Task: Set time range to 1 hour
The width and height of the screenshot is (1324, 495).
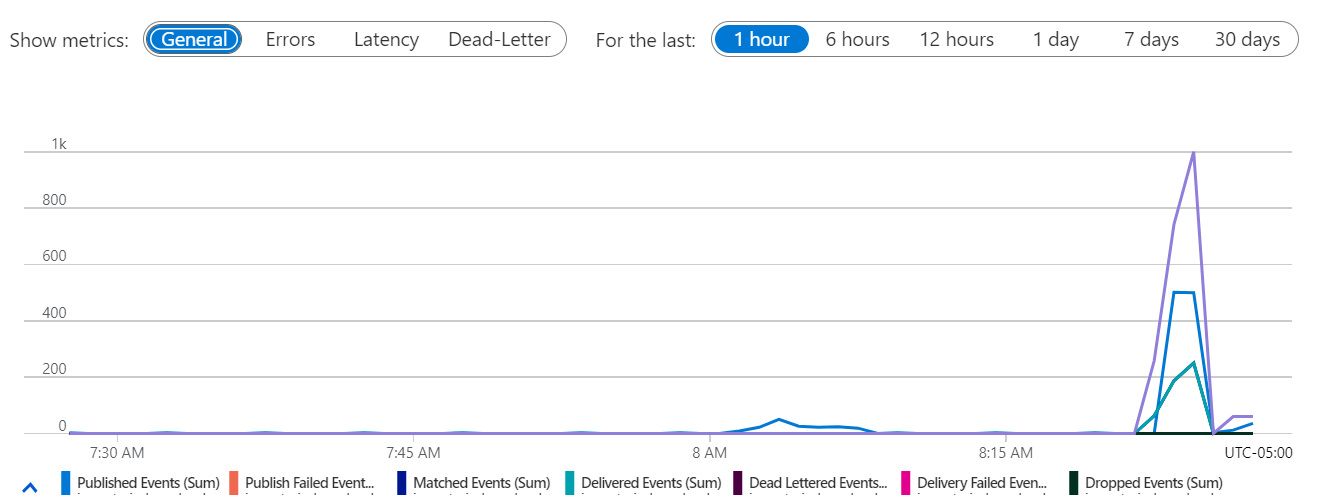Action: (762, 40)
